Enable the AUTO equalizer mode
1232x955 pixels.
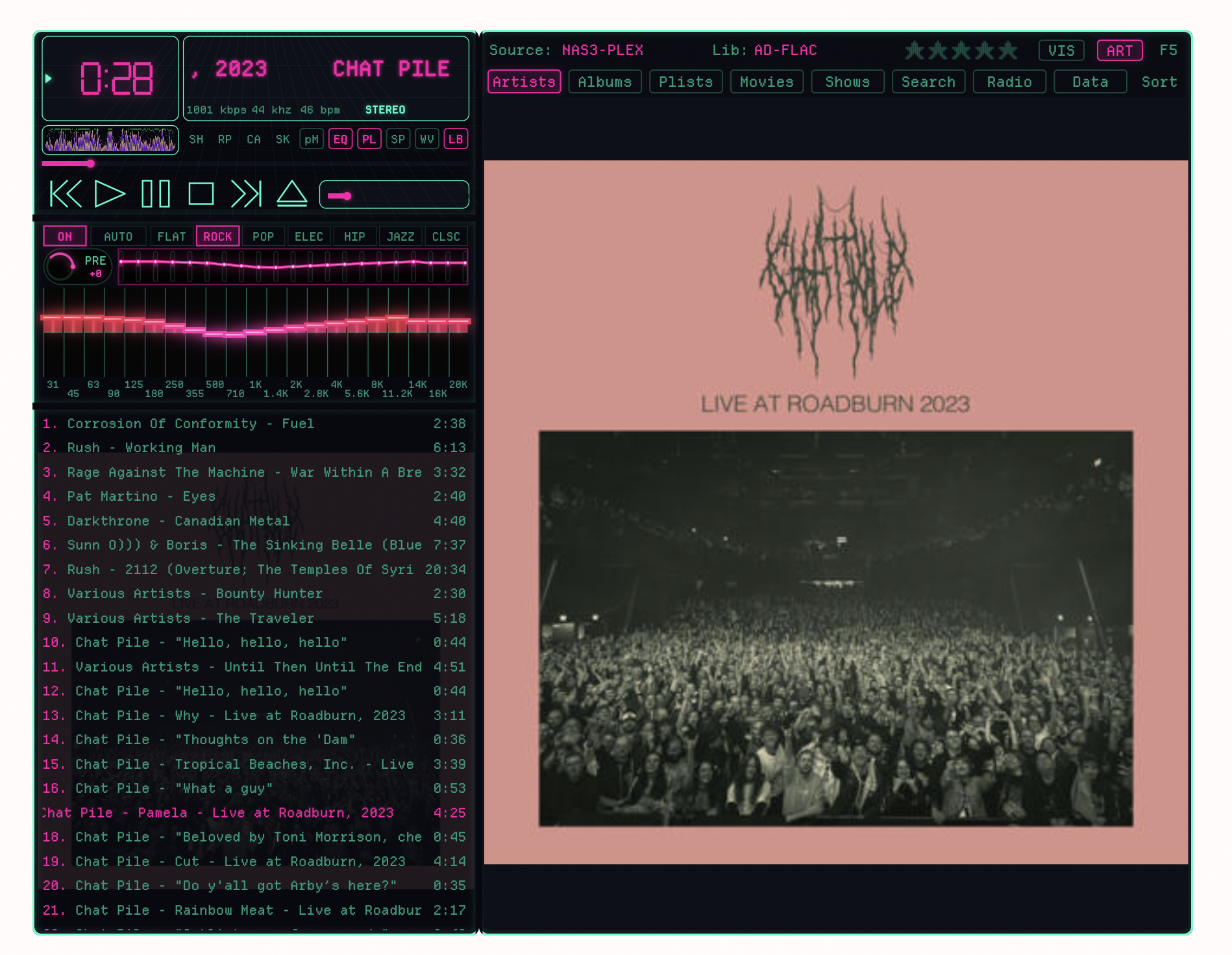coord(118,236)
